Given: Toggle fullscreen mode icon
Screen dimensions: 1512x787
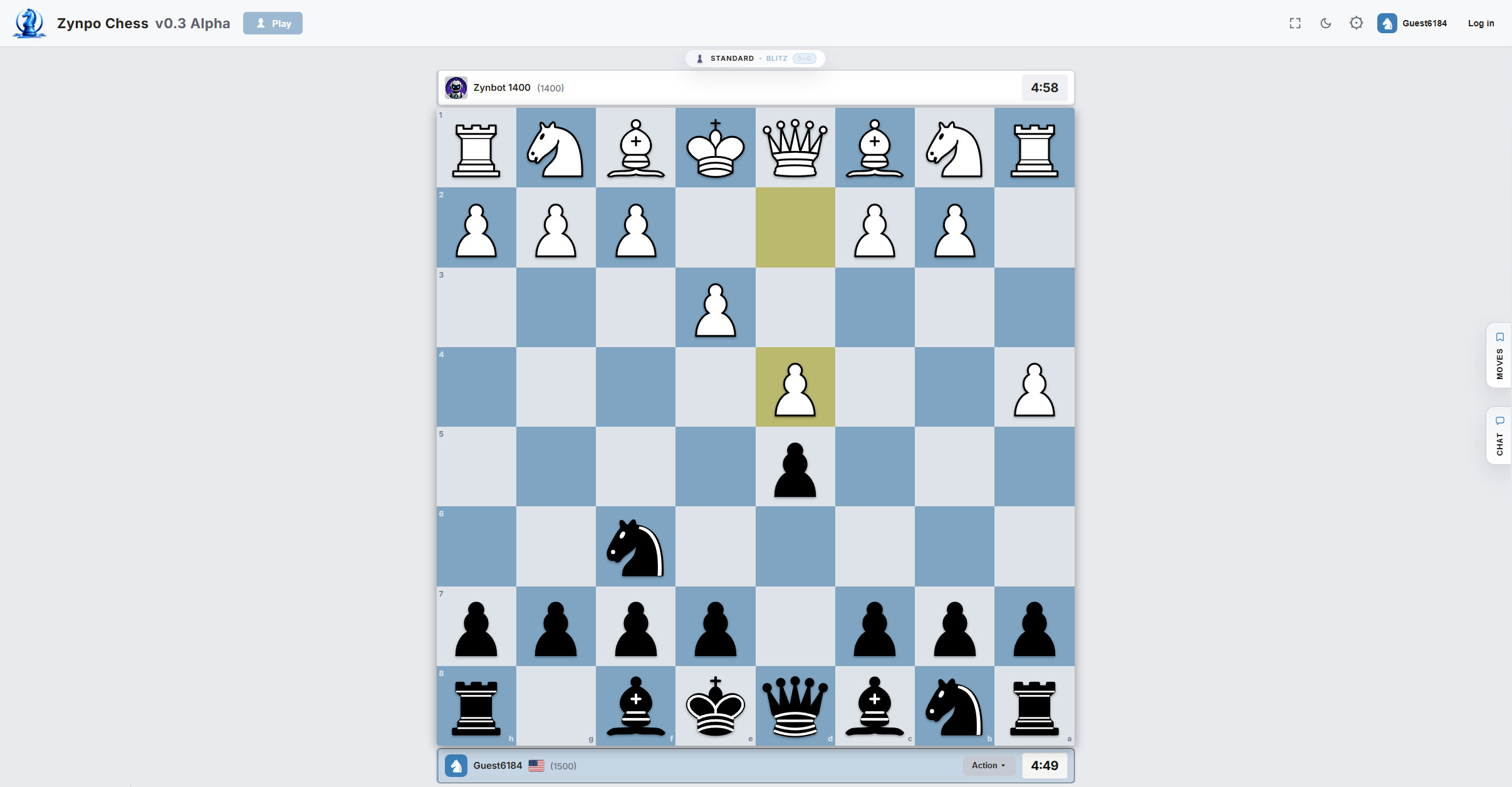Looking at the screenshot, I should pos(1295,23).
